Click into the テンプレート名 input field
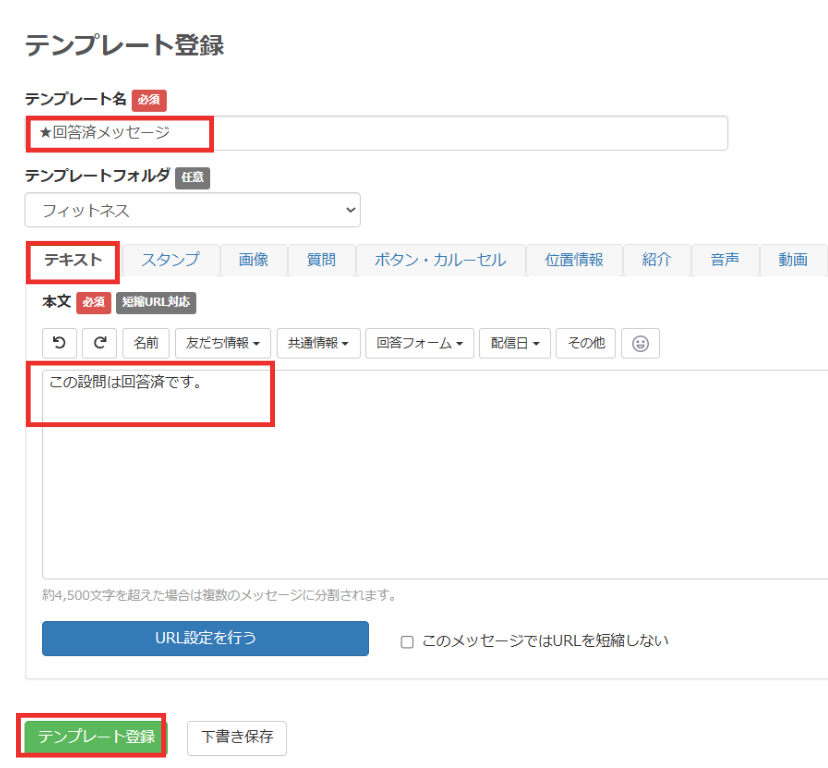The width and height of the screenshot is (828, 768). coord(376,133)
